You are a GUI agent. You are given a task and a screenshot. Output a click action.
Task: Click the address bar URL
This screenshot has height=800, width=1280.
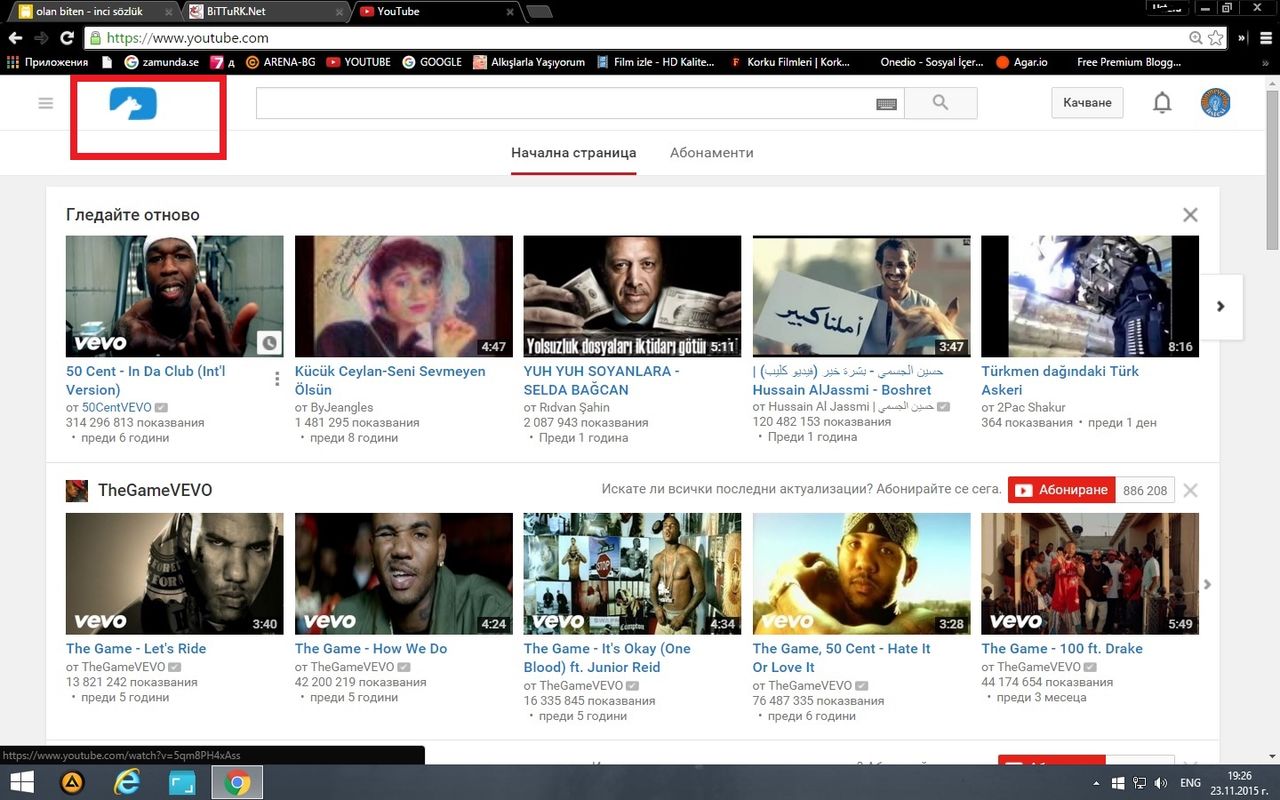click(186, 38)
